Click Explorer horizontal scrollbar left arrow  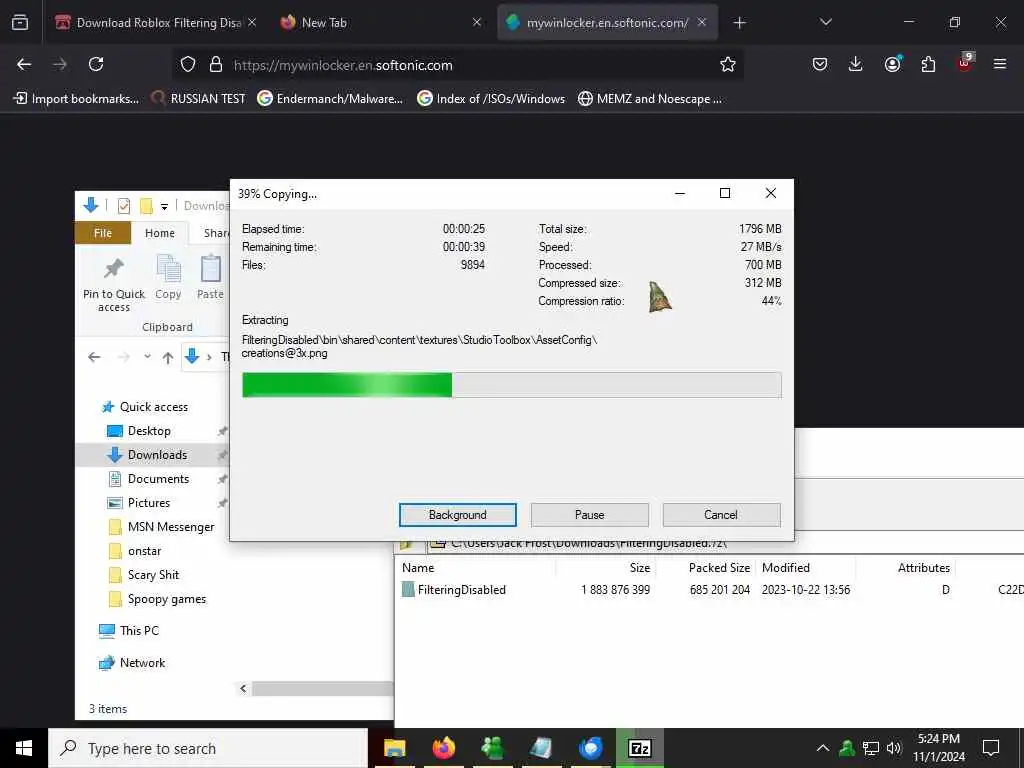tap(244, 688)
